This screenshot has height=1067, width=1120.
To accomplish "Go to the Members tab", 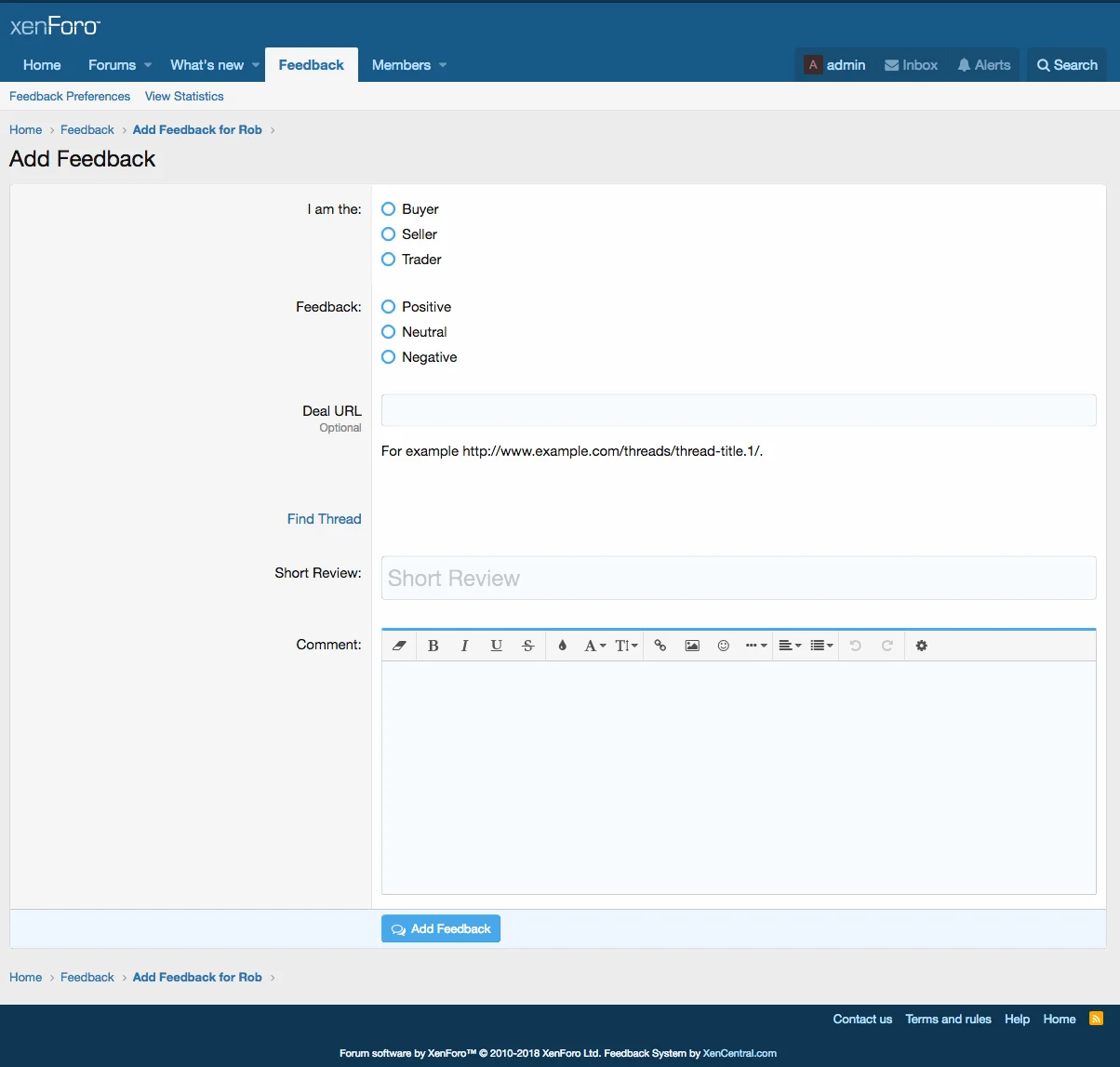I will [401, 65].
